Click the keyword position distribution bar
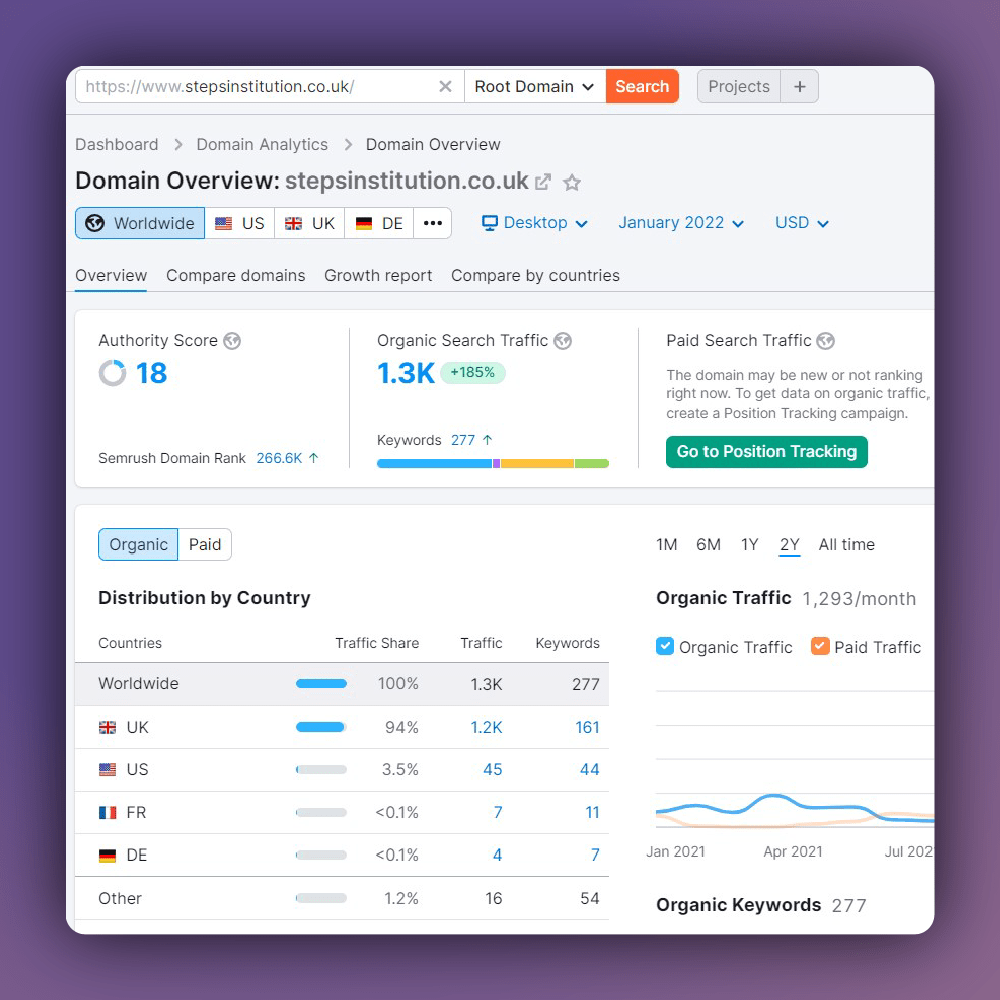 pyautogui.click(x=492, y=464)
